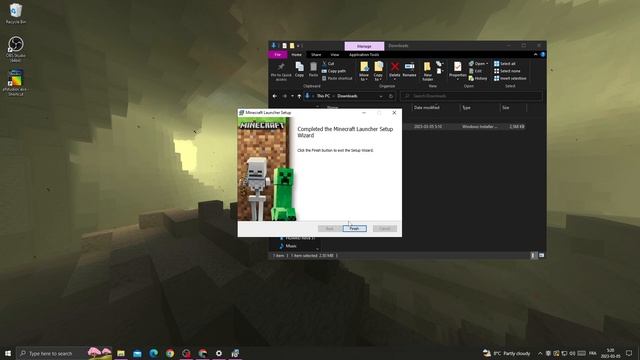
Task: Switch Explorer to large icons view layout
Action: pos(541,256)
